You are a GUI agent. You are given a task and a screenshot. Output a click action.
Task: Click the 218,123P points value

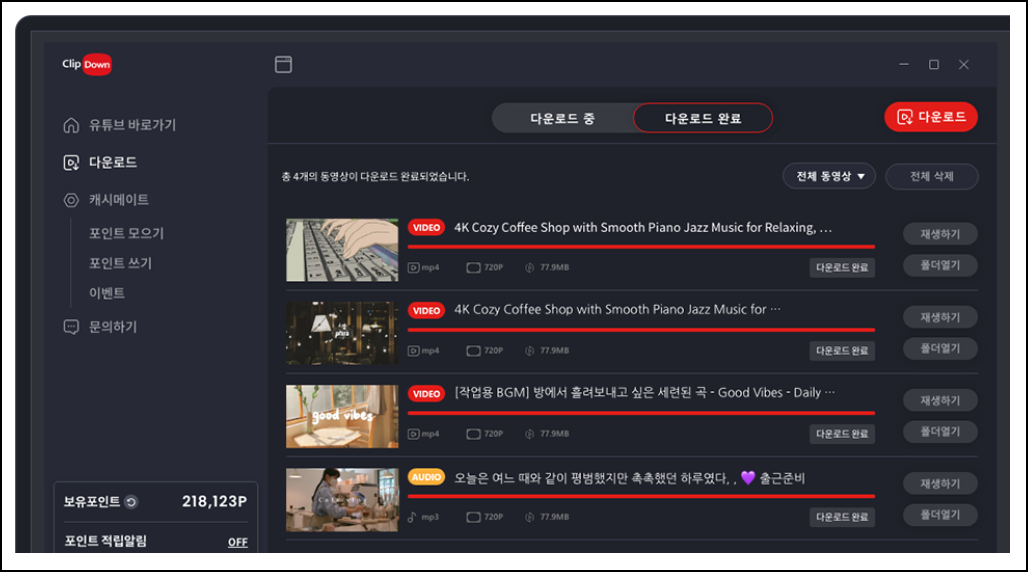pos(214,502)
